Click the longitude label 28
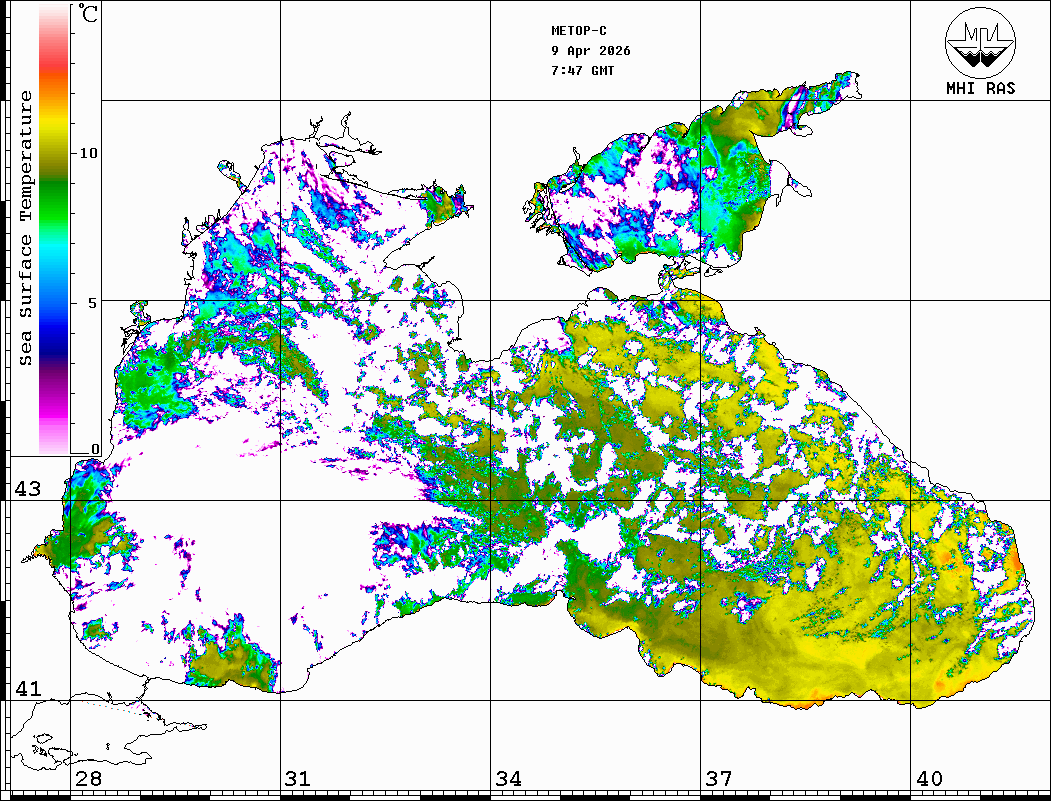This screenshot has width=1051, height=801. tap(88, 779)
